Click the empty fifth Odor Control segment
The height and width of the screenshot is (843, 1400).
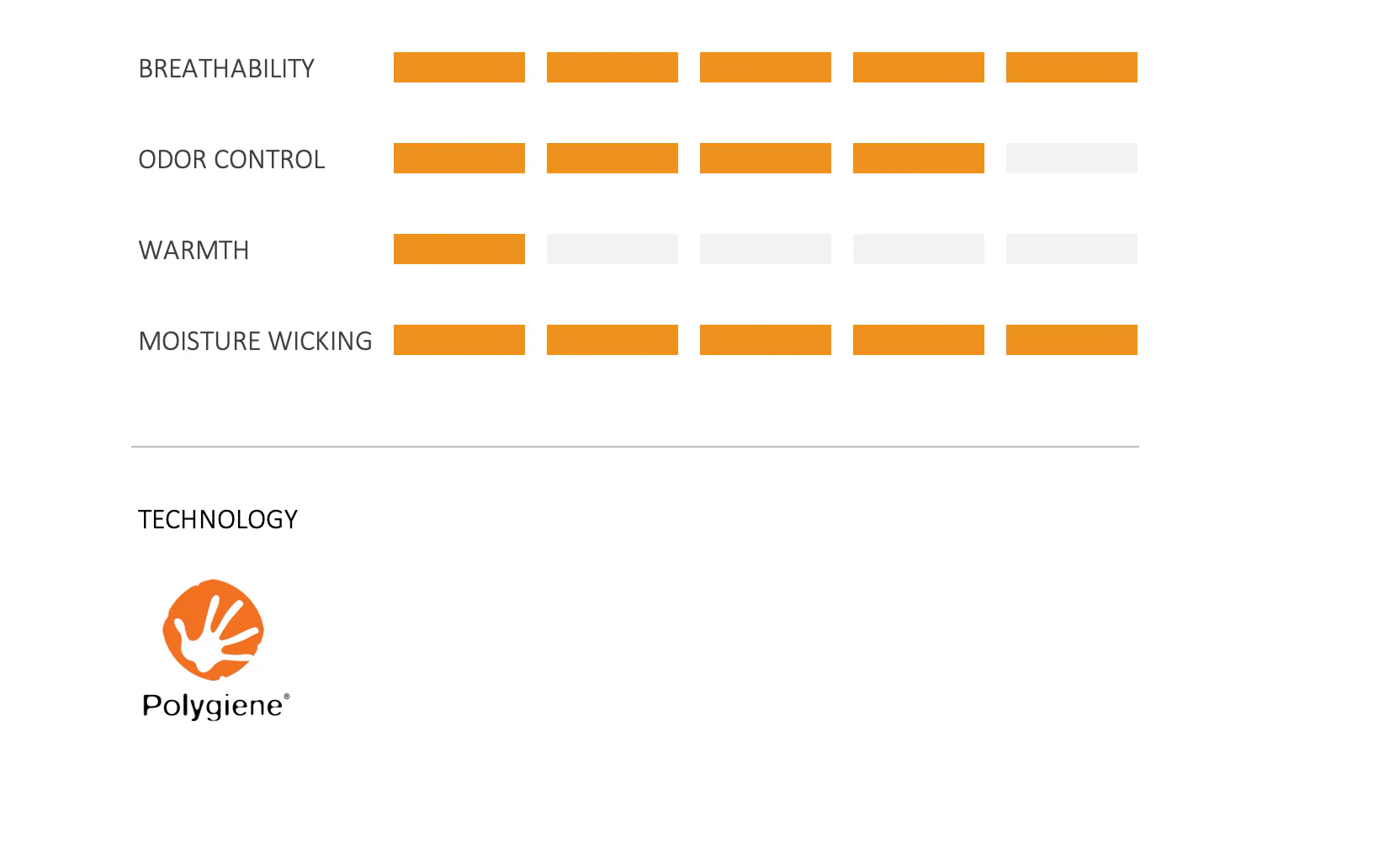pos(1072,158)
